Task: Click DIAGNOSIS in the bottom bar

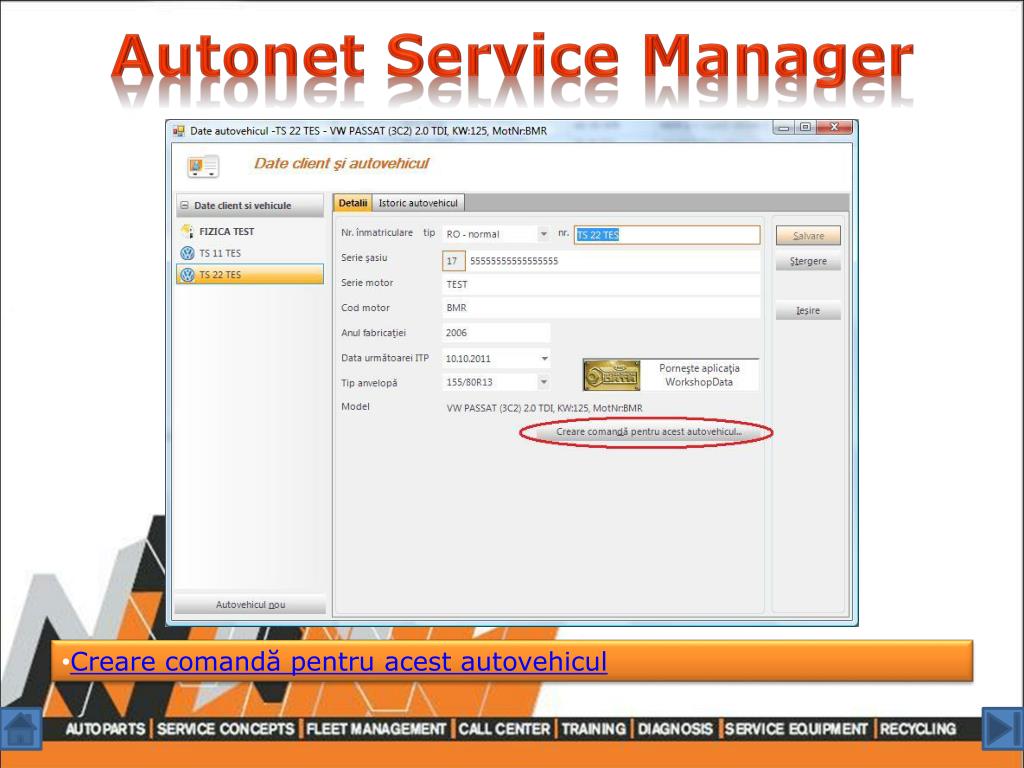Action: point(675,729)
